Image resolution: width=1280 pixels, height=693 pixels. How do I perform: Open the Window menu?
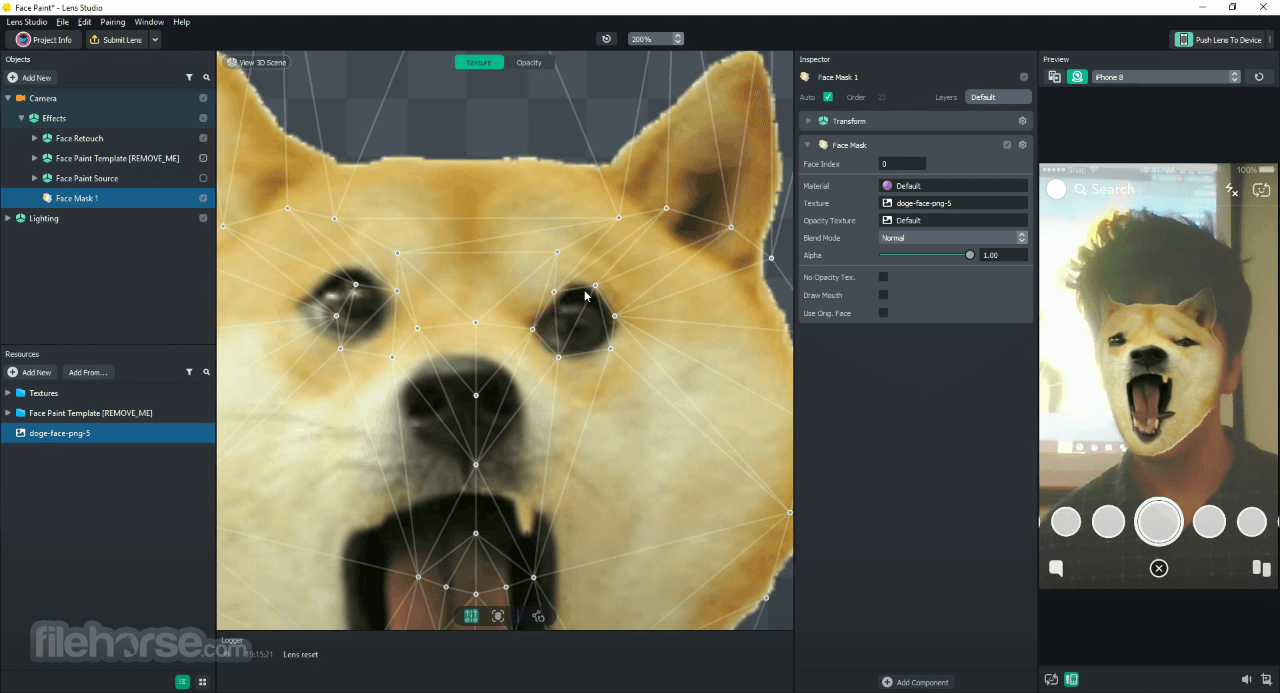[x=149, y=22]
